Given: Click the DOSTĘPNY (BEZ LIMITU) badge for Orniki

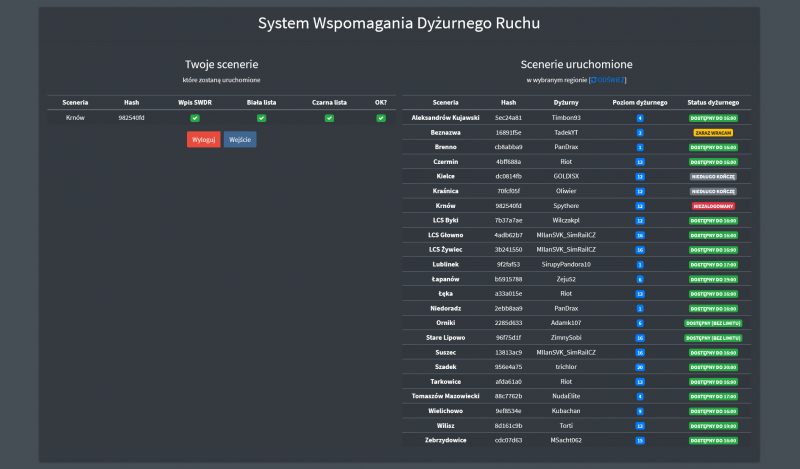Looking at the screenshot, I should tap(713, 323).
